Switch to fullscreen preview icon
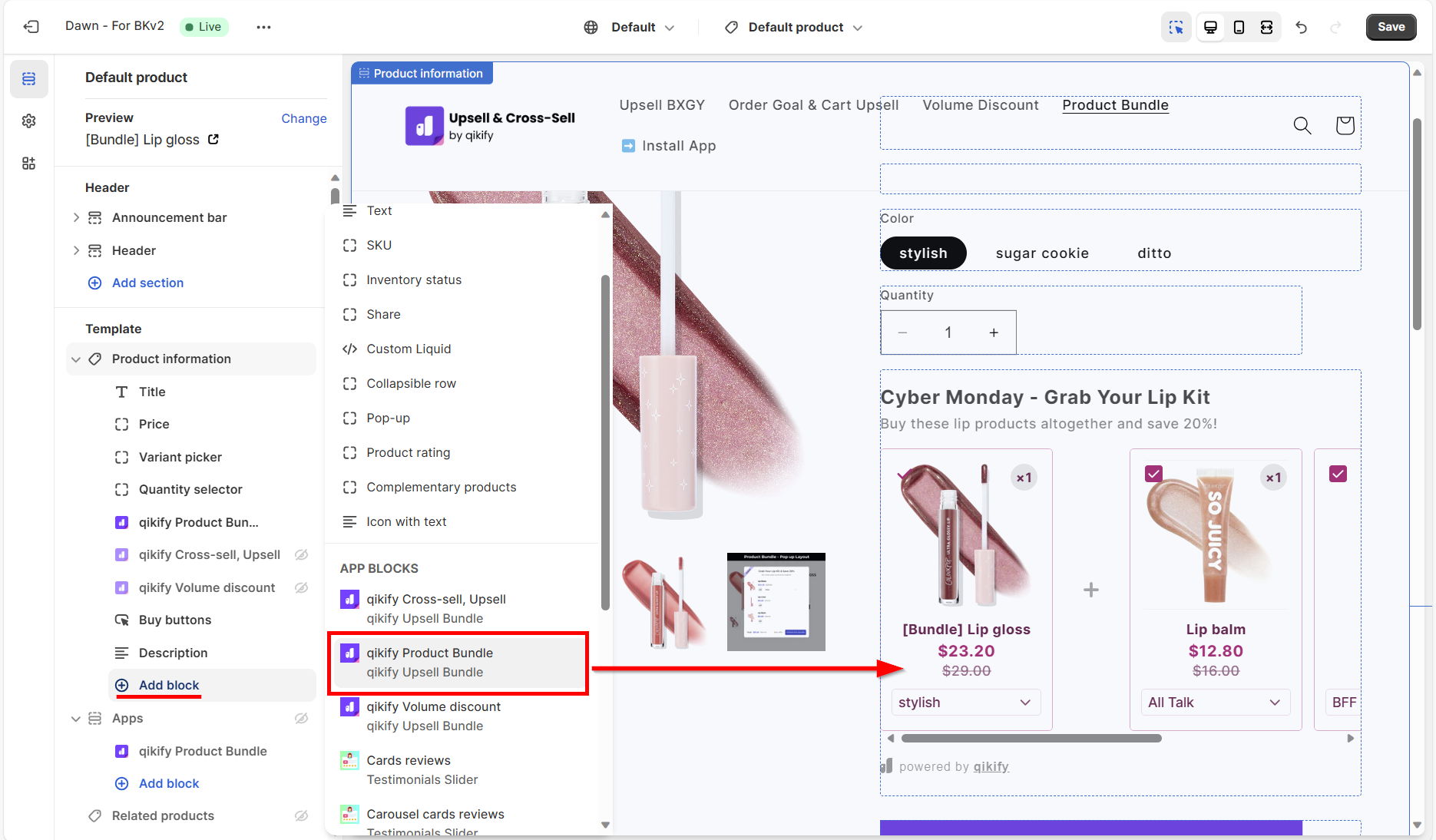 1266,27
